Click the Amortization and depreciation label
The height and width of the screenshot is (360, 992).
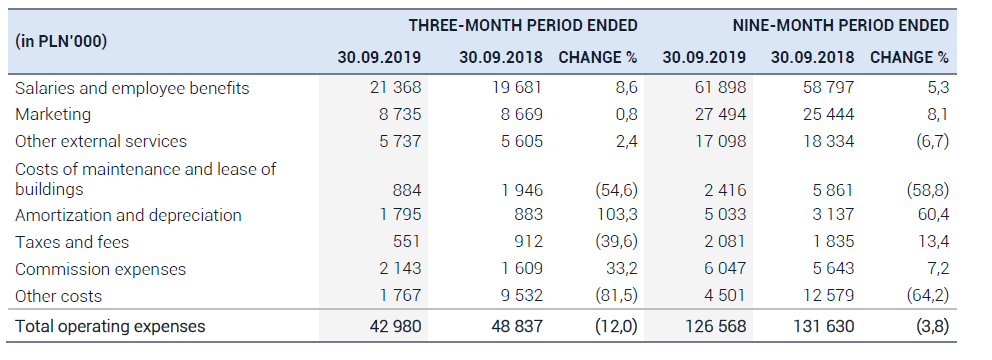click(128, 216)
